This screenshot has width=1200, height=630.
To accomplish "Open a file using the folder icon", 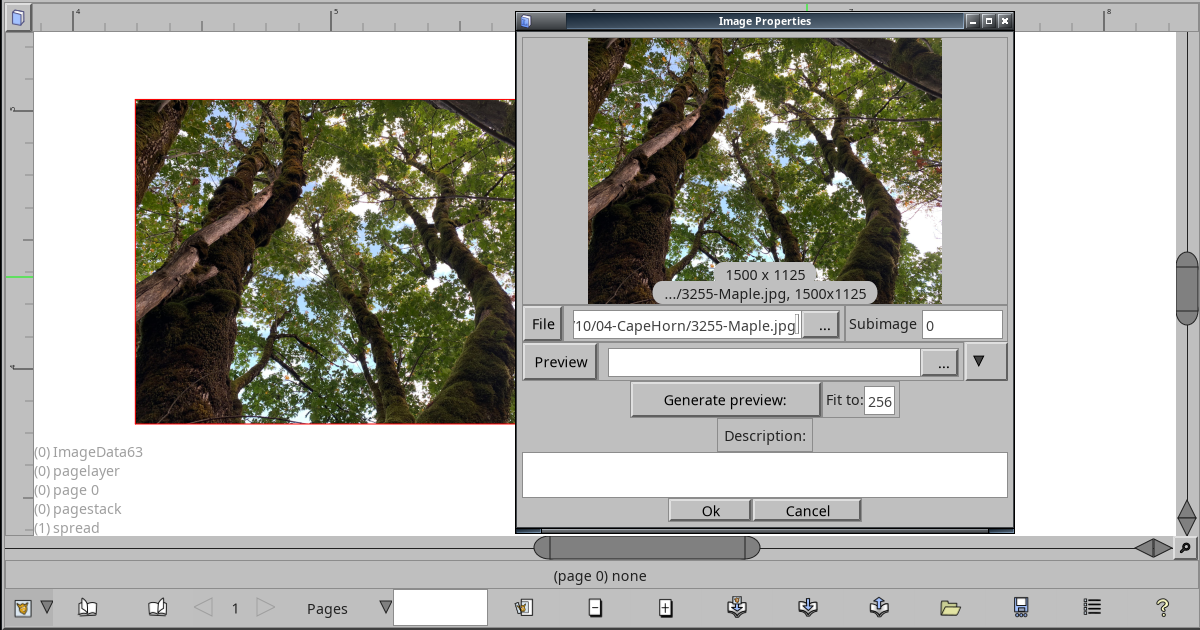I will click(x=951, y=607).
